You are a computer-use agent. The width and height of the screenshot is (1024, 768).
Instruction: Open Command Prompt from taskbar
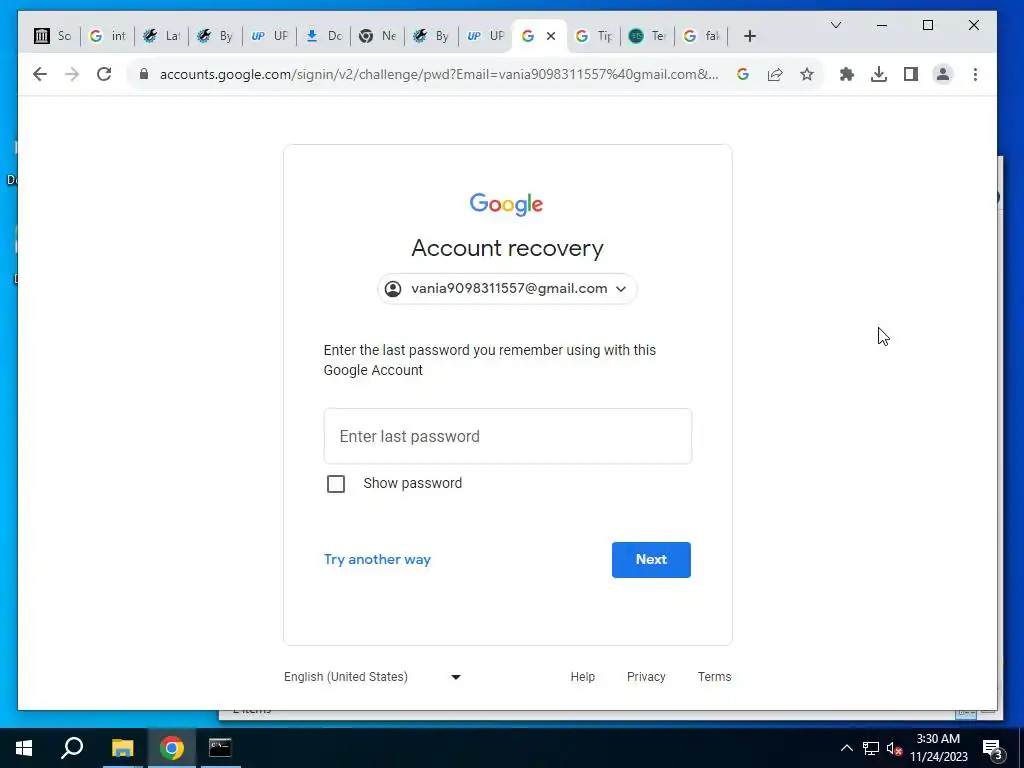click(x=220, y=748)
